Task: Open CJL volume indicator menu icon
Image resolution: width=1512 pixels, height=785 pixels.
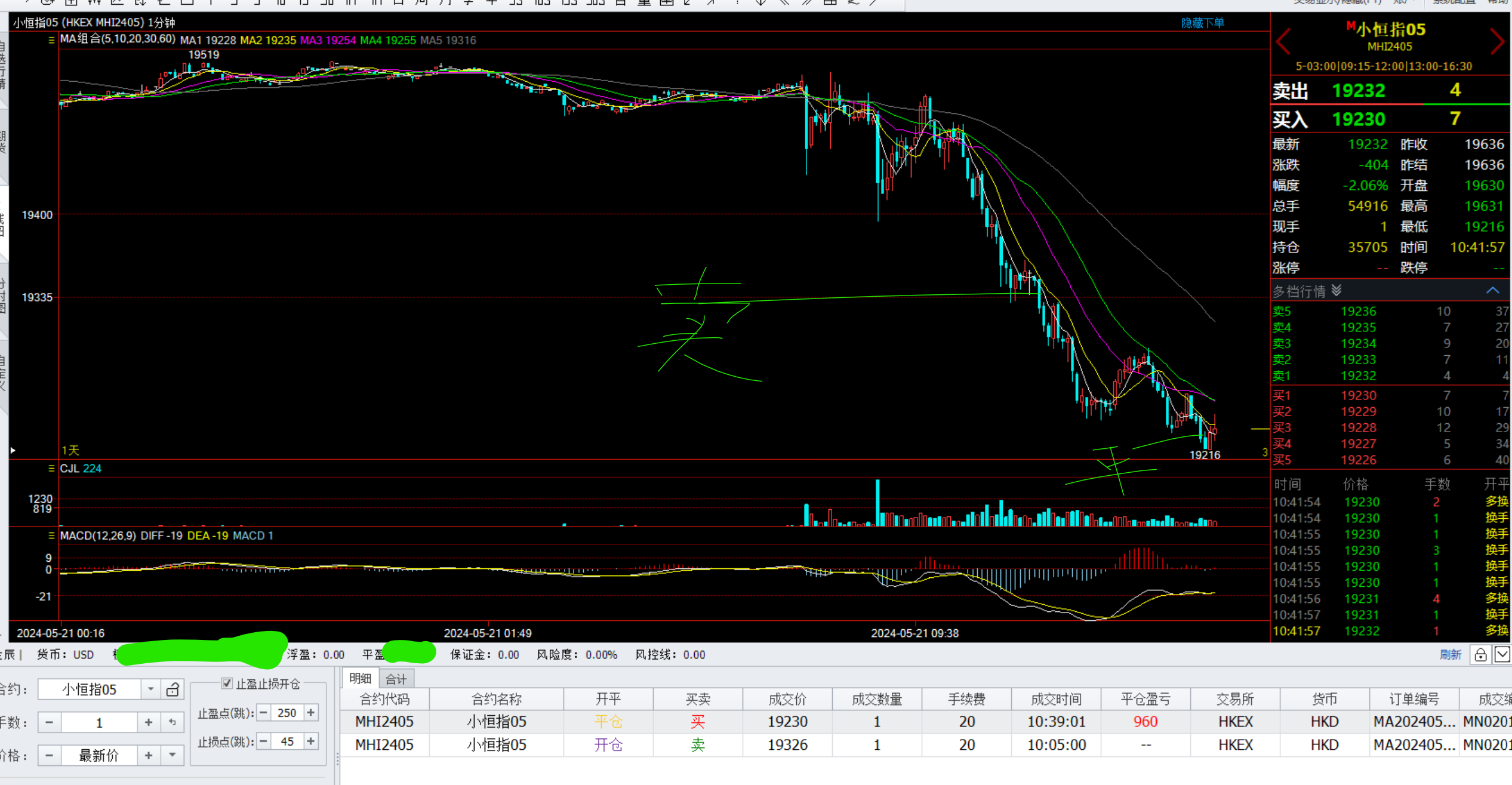Action: pyautogui.click(x=51, y=469)
